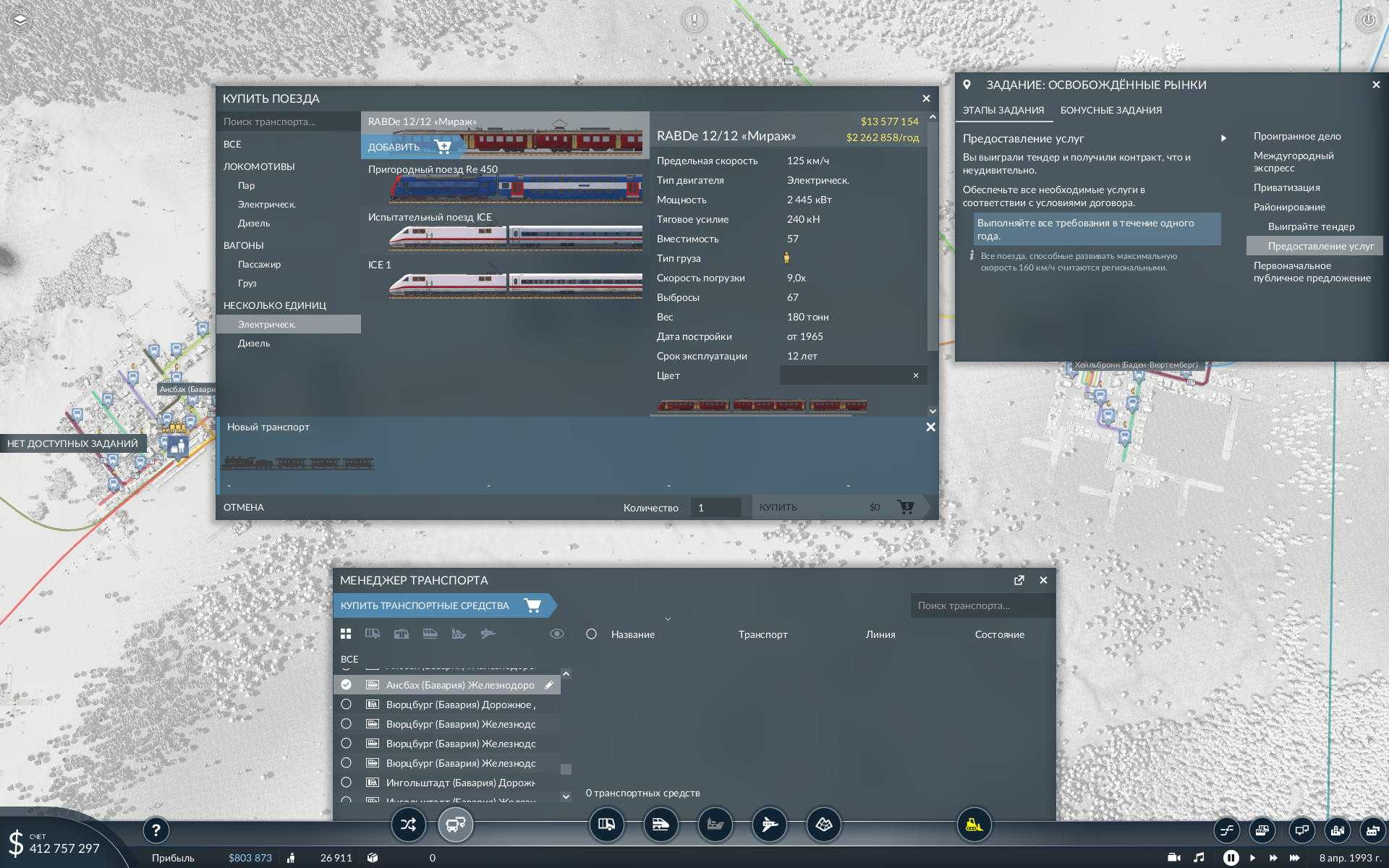Open the ship construction menu
The width and height of the screenshot is (1389, 868).
[715, 824]
